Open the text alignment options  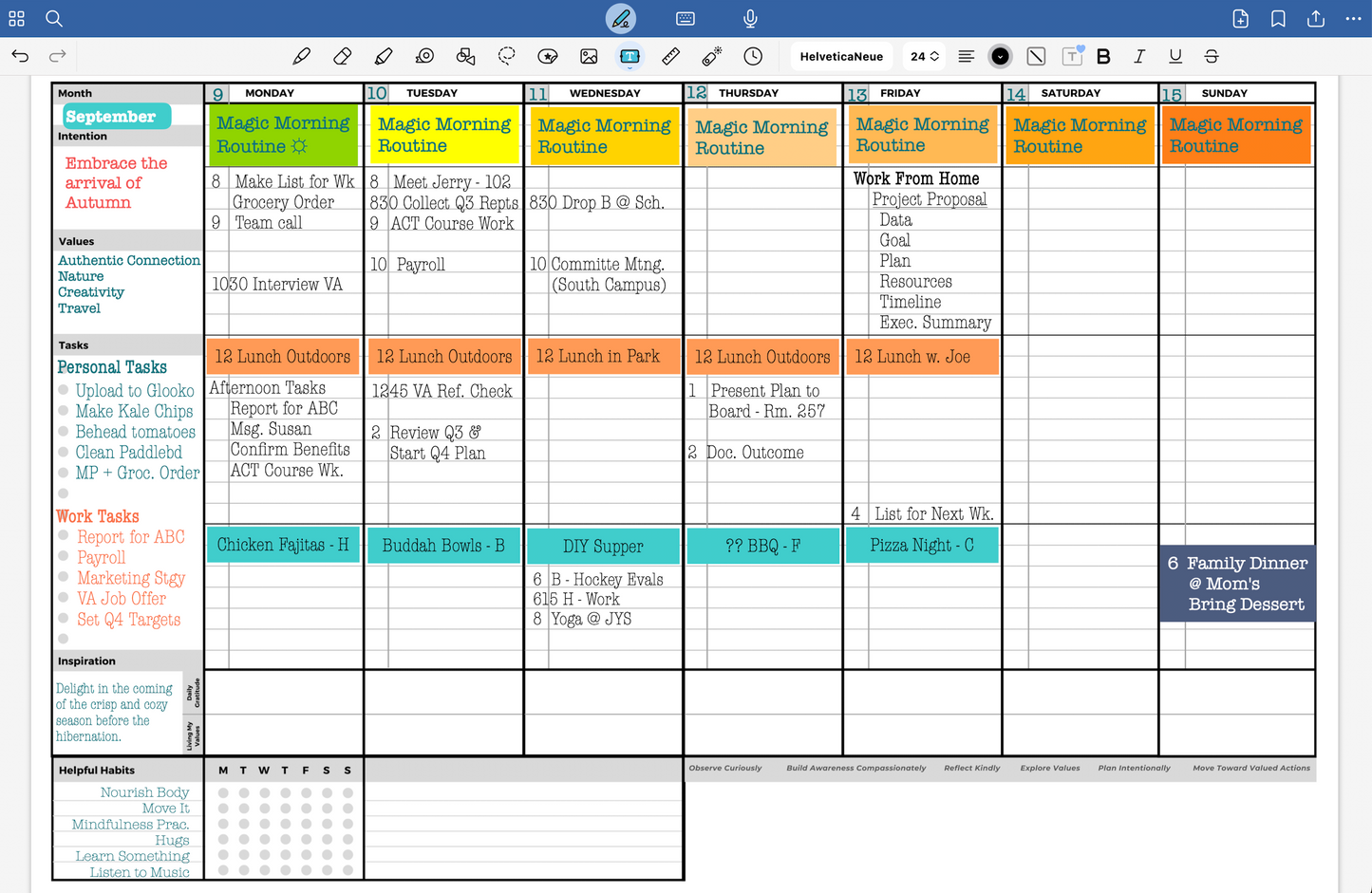(x=966, y=57)
